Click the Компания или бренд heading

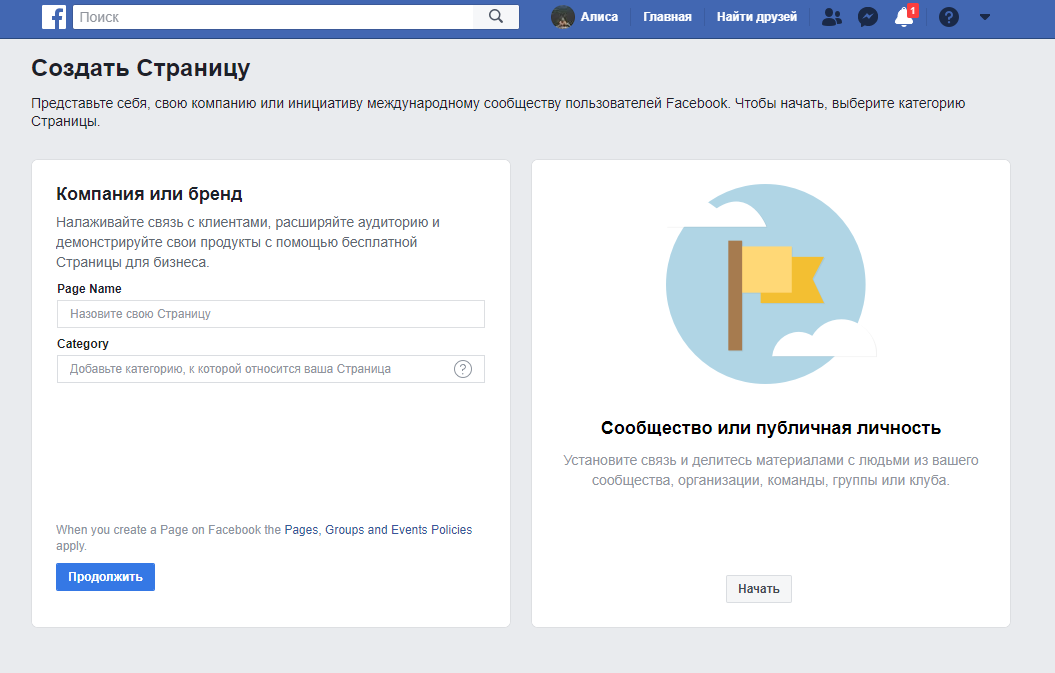(149, 194)
